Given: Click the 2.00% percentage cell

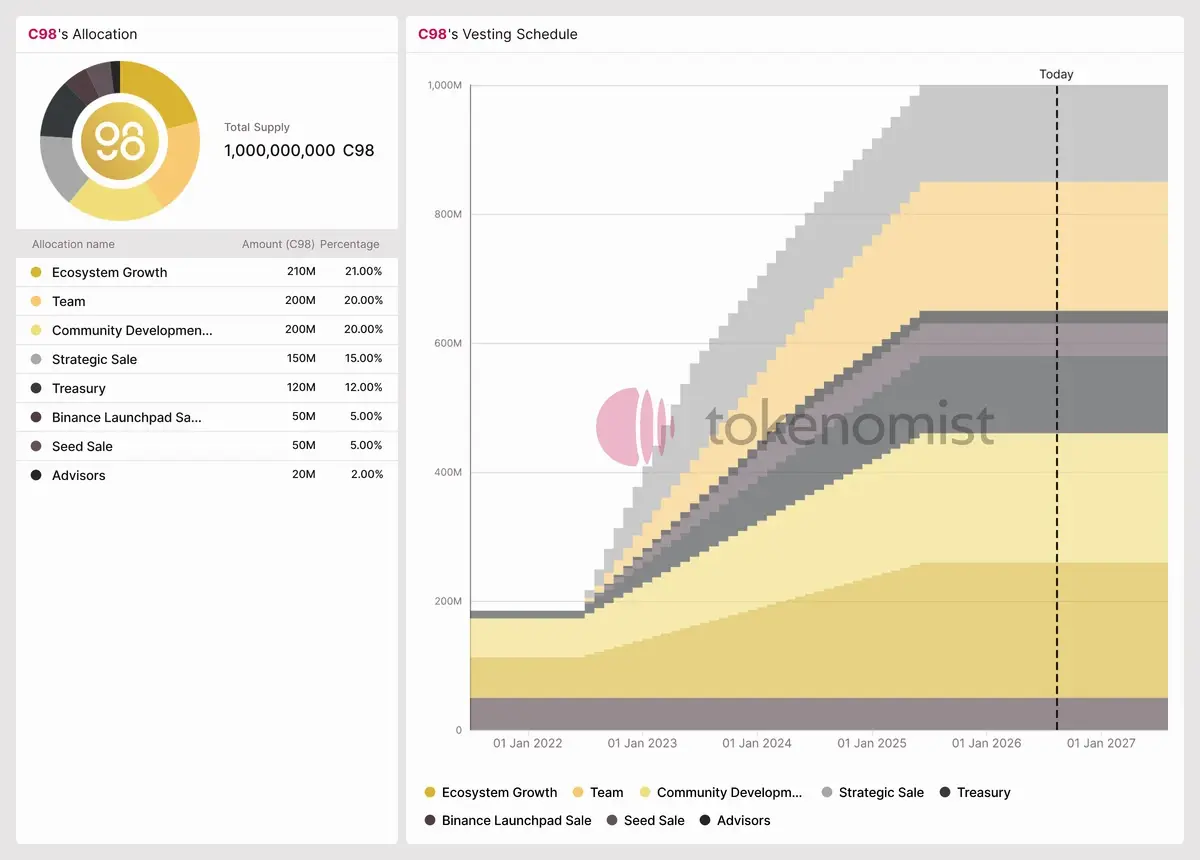Looking at the screenshot, I should pos(367,475).
